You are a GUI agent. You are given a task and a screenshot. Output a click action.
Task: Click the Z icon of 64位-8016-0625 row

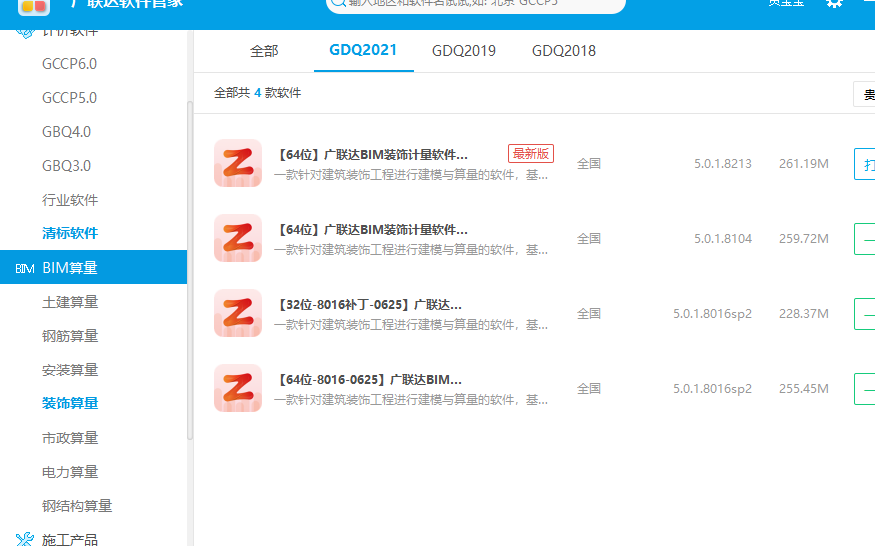(x=238, y=388)
